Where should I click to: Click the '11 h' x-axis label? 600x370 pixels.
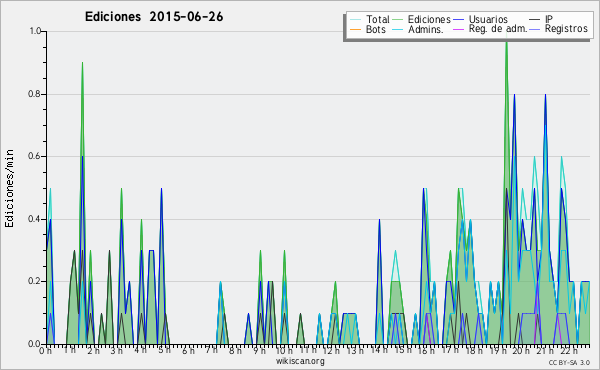308,350
